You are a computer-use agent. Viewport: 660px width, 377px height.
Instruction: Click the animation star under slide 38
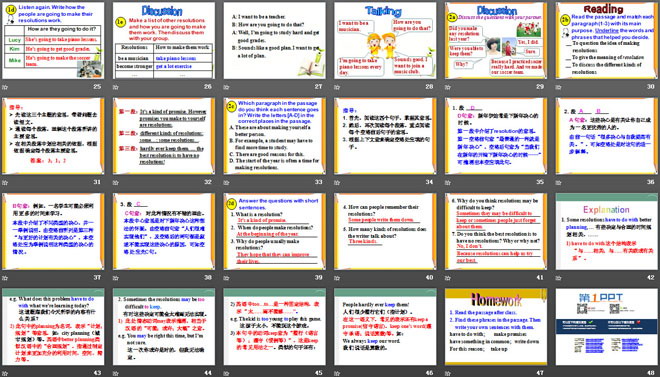[x=116, y=278]
